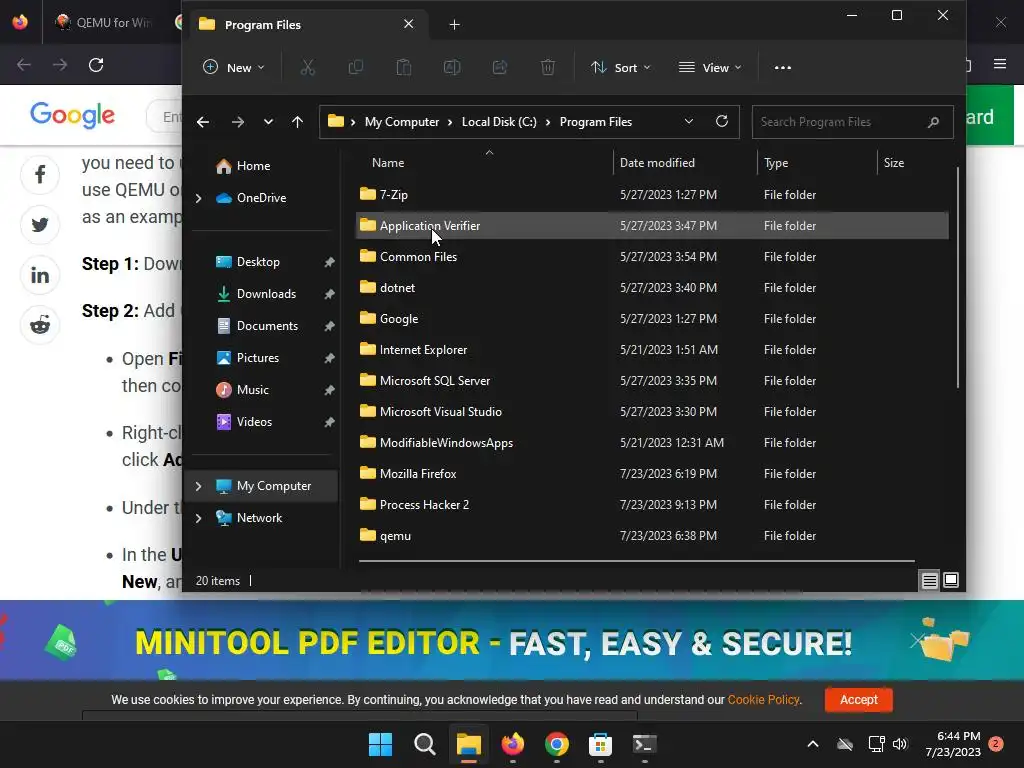Accept cookies on the web page
The image size is (1024, 768).
pyautogui.click(x=858, y=699)
